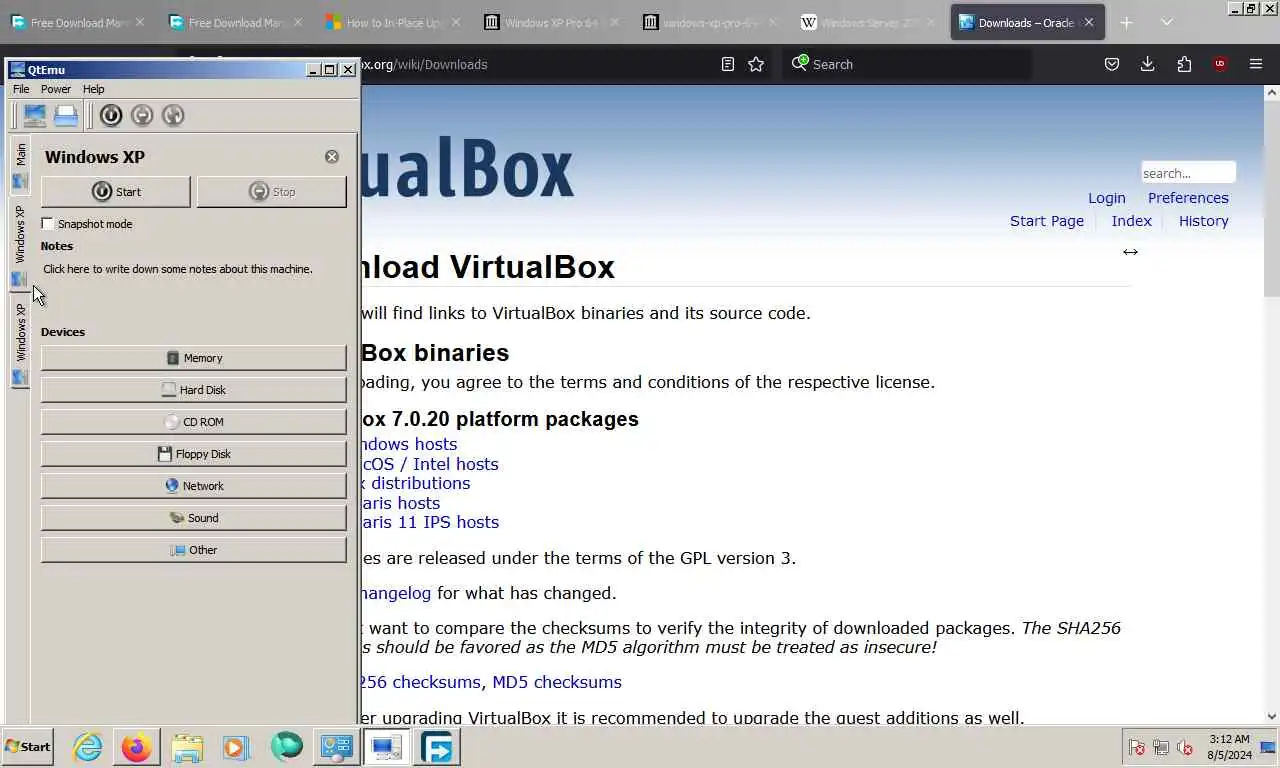
Task: Click the VirtualBox site search field
Action: click(1188, 173)
